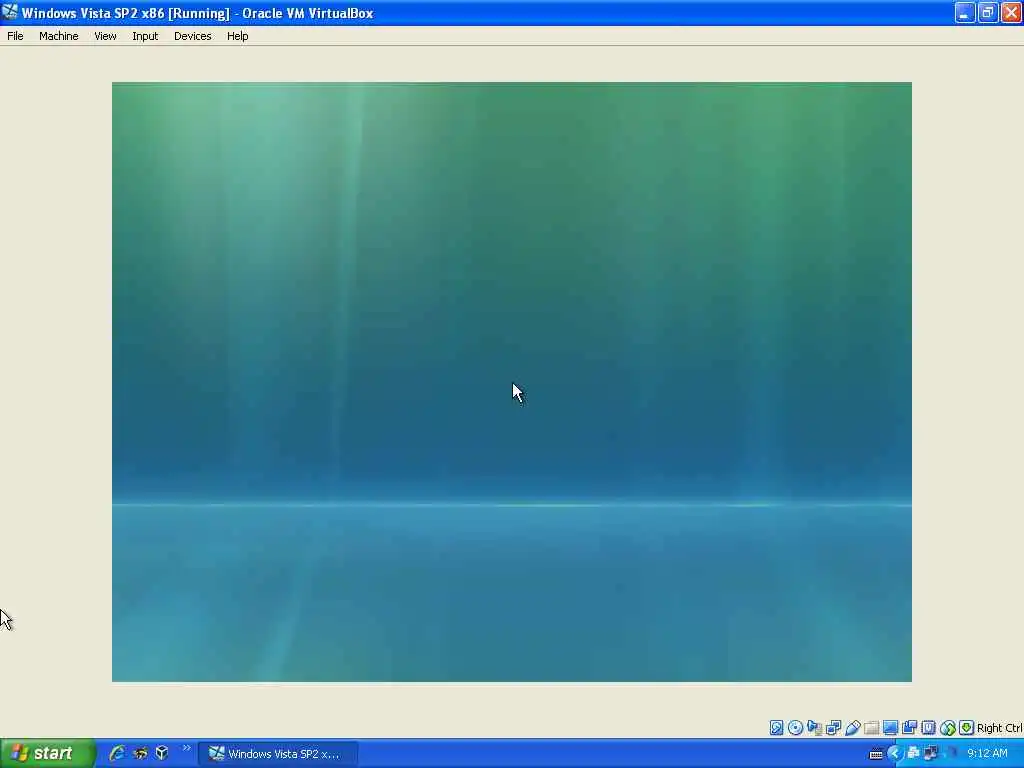
Task: Restore down the VirtualBox window
Action: (x=988, y=12)
